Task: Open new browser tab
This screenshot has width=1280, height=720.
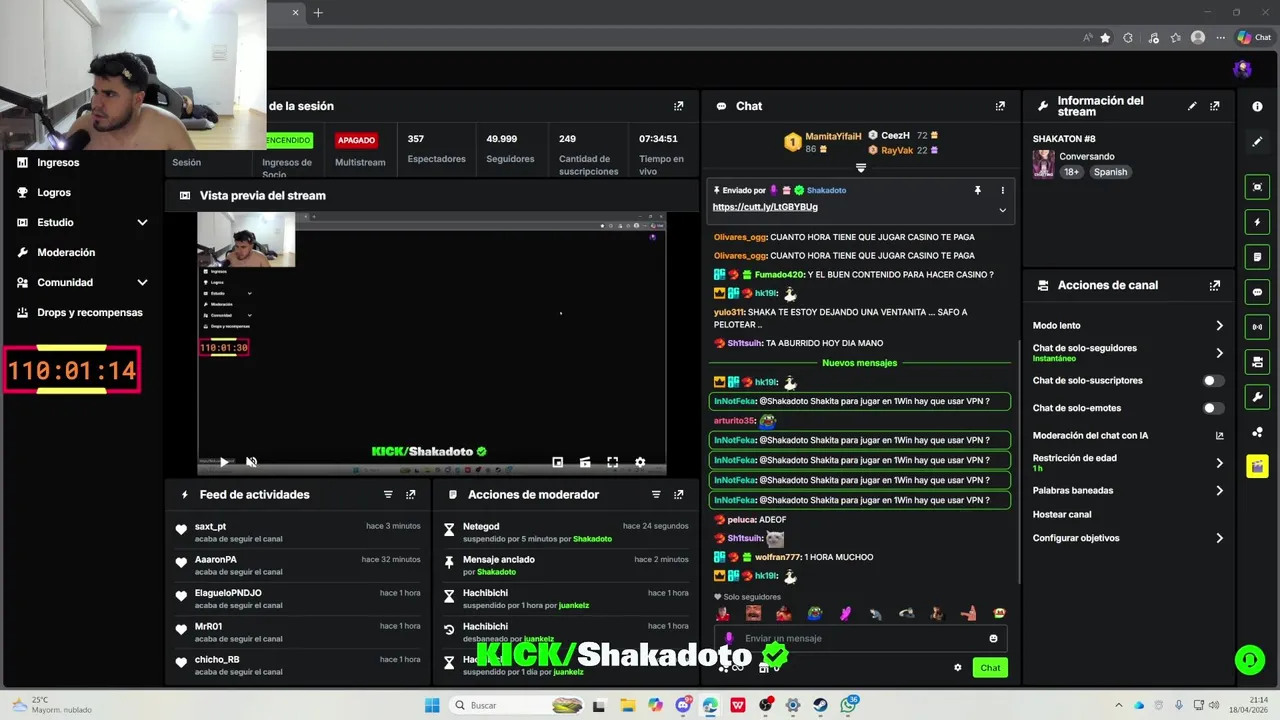Action: tap(318, 13)
